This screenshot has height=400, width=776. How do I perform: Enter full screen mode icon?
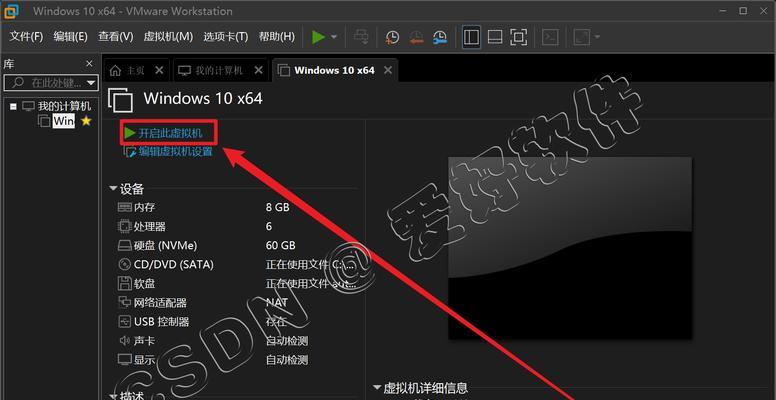coord(518,37)
